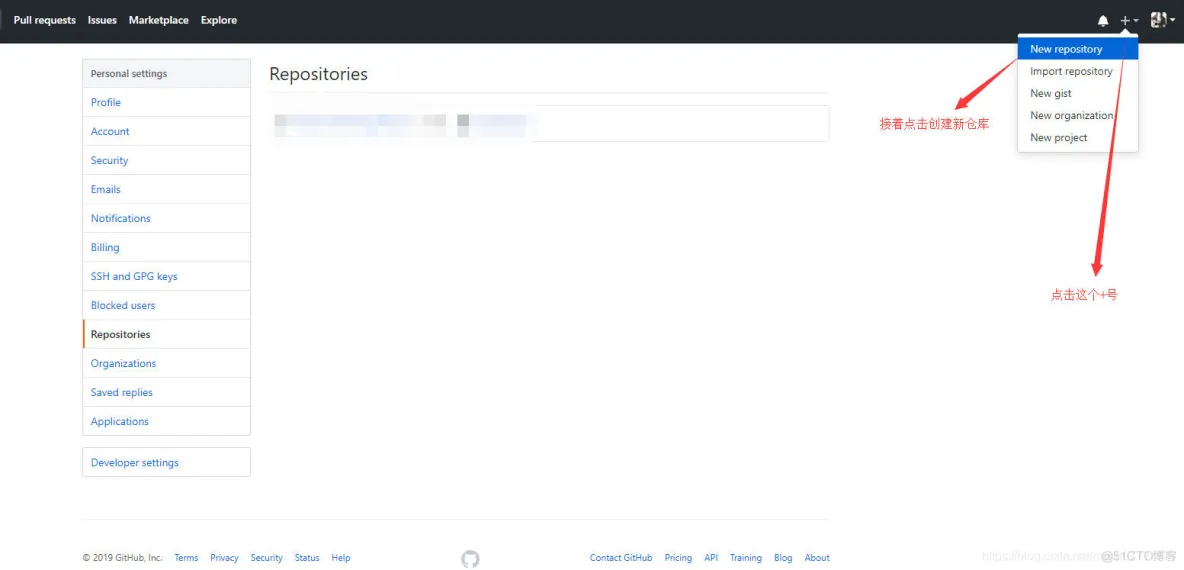Image resolution: width=1184 pixels, height=570 pixels.
Task: Open Saved replies settings
Action: (122, 393)
